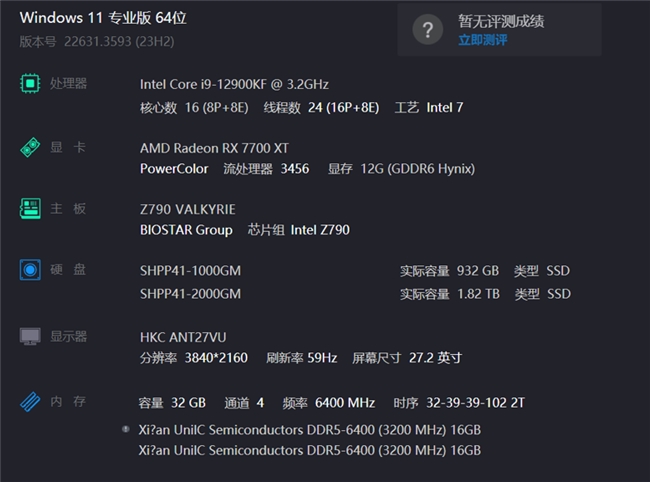Click the blue hard disk icon
Image resolution: width=650 pixels, height=482 pixels.
coord(30,270)
